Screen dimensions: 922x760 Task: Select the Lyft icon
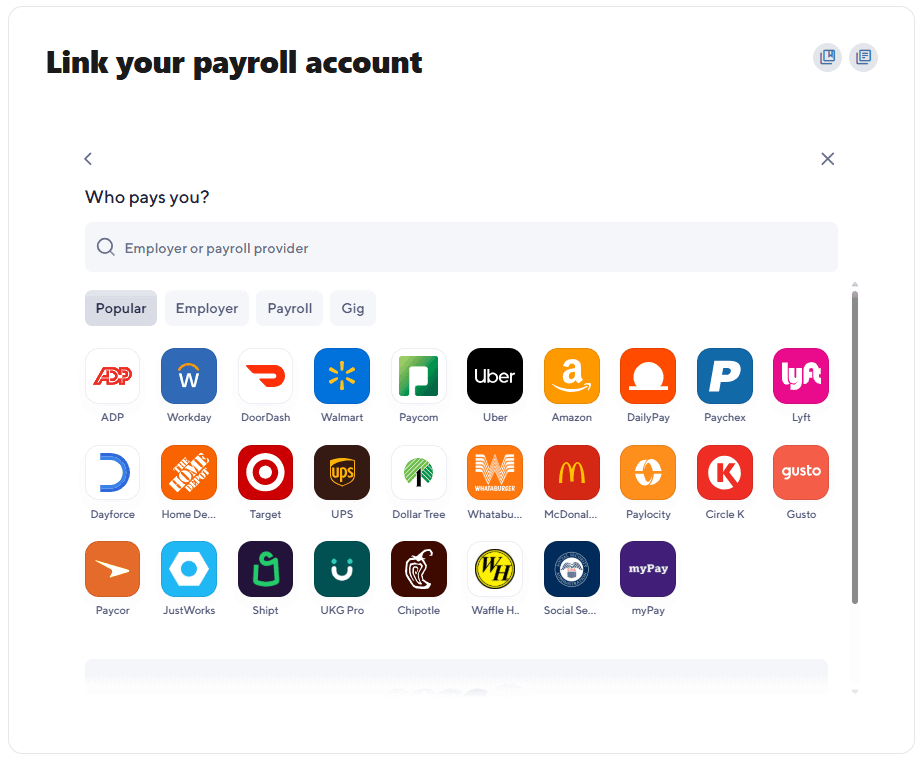[801, 376]
